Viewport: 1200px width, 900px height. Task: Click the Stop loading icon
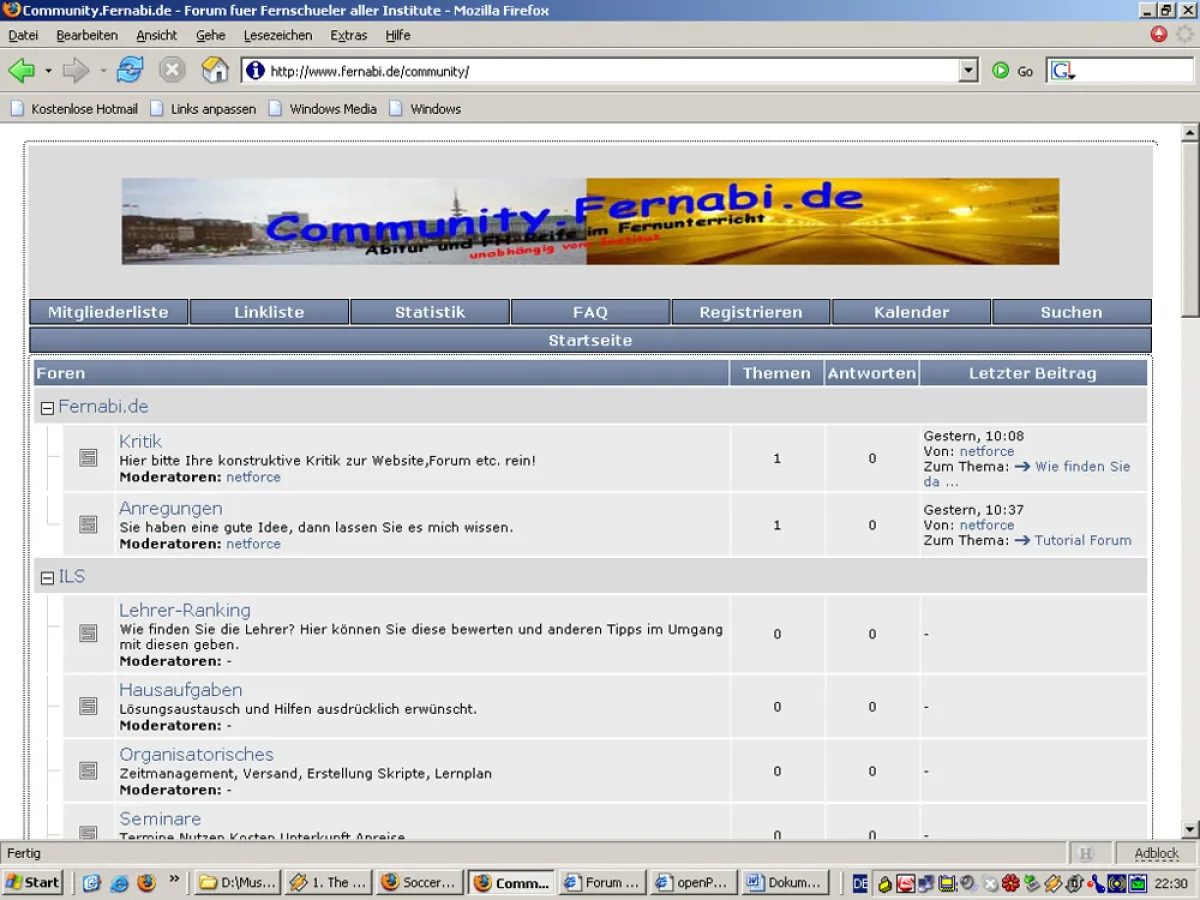pos(171,71)
